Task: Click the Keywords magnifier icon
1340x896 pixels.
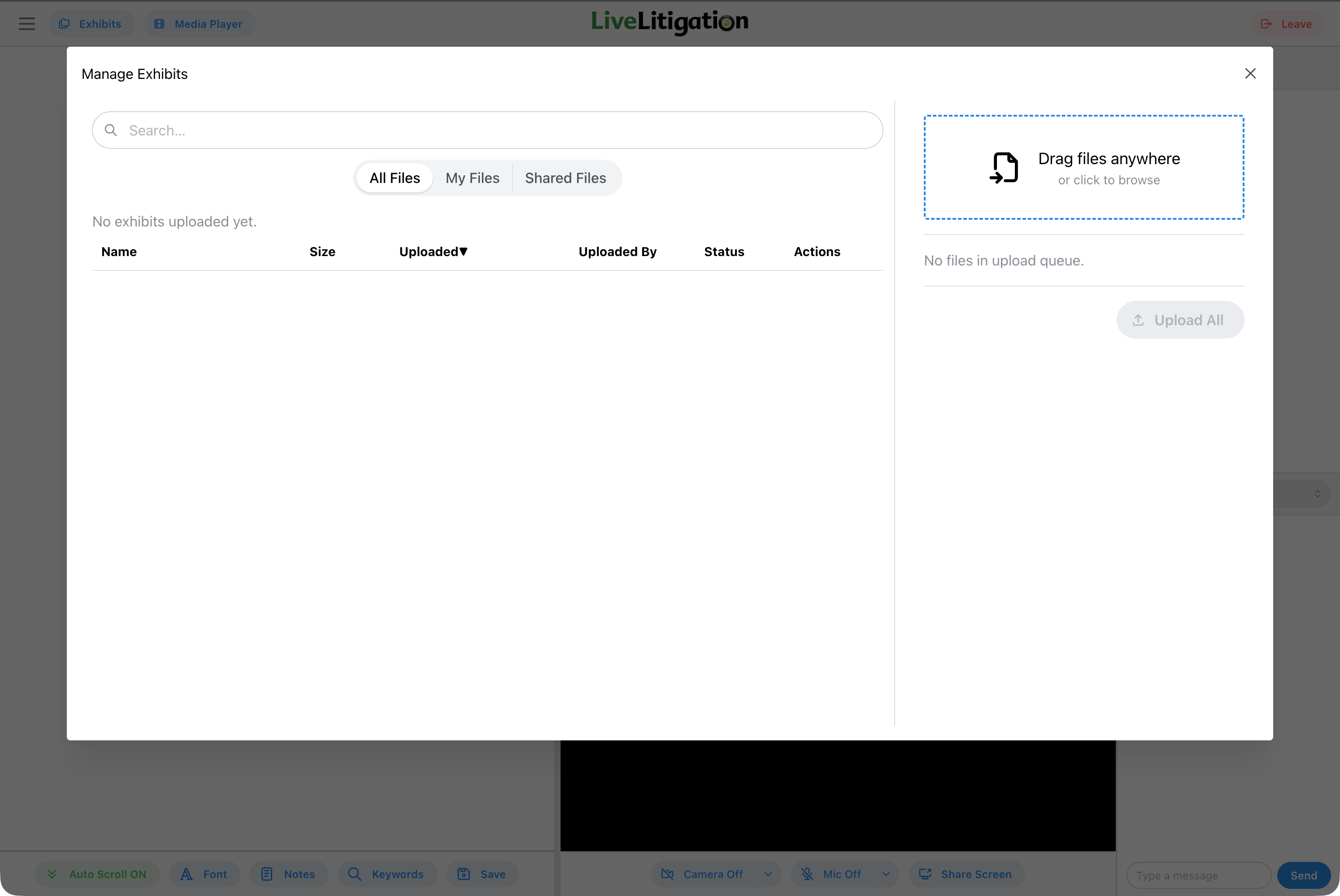Action: tap(354, 874)
